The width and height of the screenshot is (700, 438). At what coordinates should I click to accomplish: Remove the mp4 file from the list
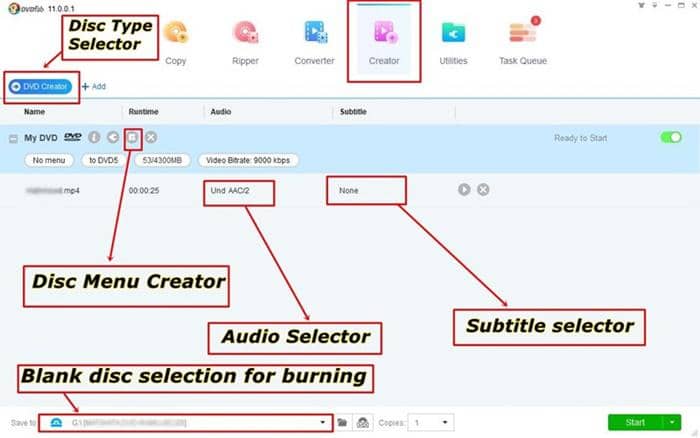[x=483, y=190]
